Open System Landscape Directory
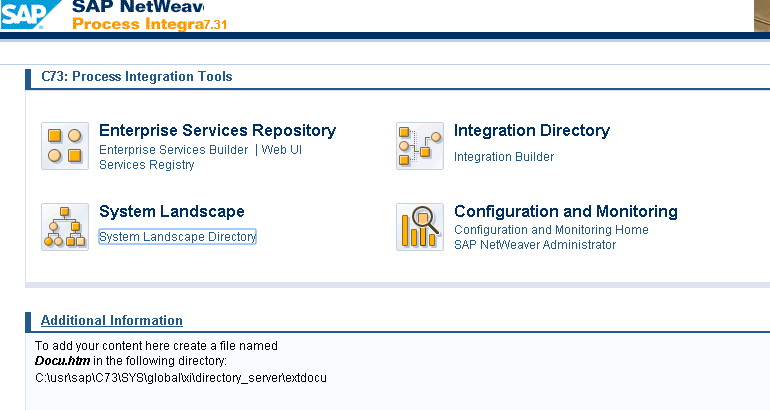The width and height of the screenshot is (770, 410). (x=177, y=237)
